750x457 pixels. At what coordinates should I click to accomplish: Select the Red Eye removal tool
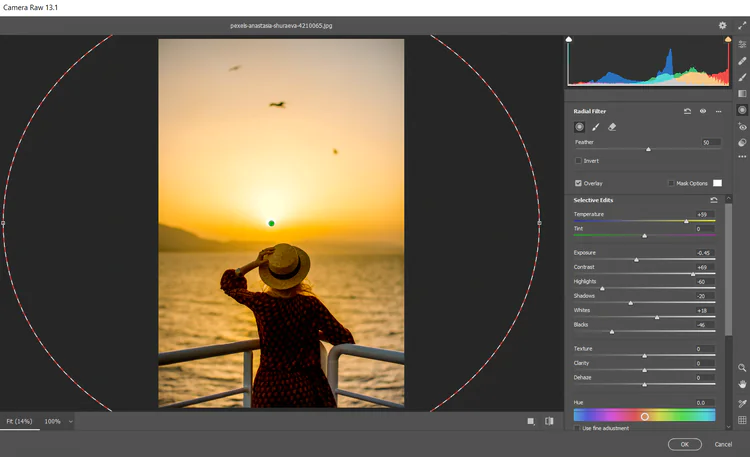tap(742, 127)
